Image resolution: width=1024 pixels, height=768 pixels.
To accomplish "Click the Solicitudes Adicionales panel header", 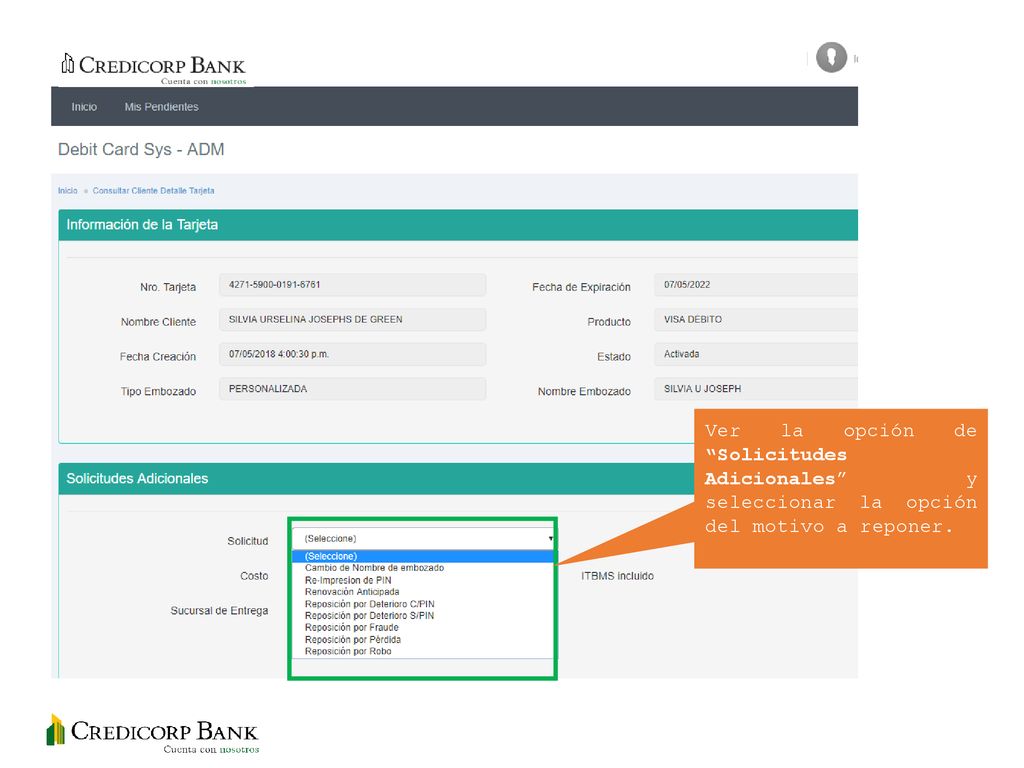I will click(x=376, y=479).
